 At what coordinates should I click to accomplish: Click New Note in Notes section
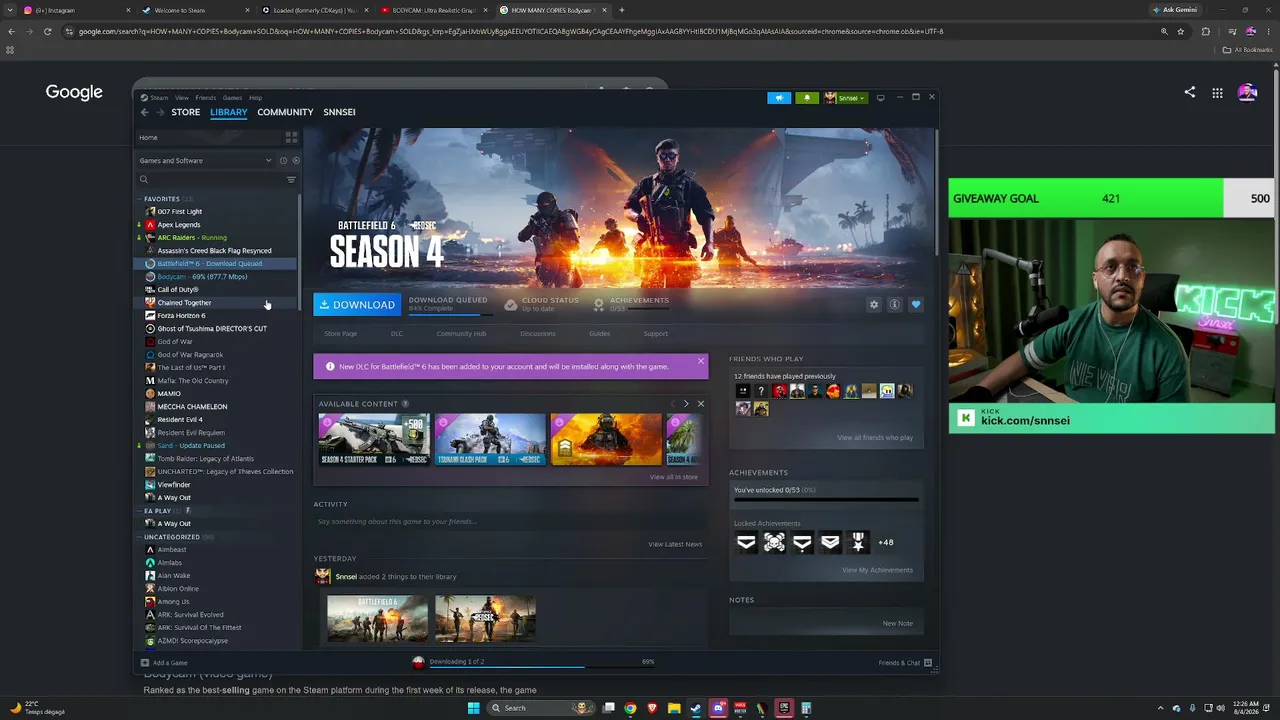point(898,624)
